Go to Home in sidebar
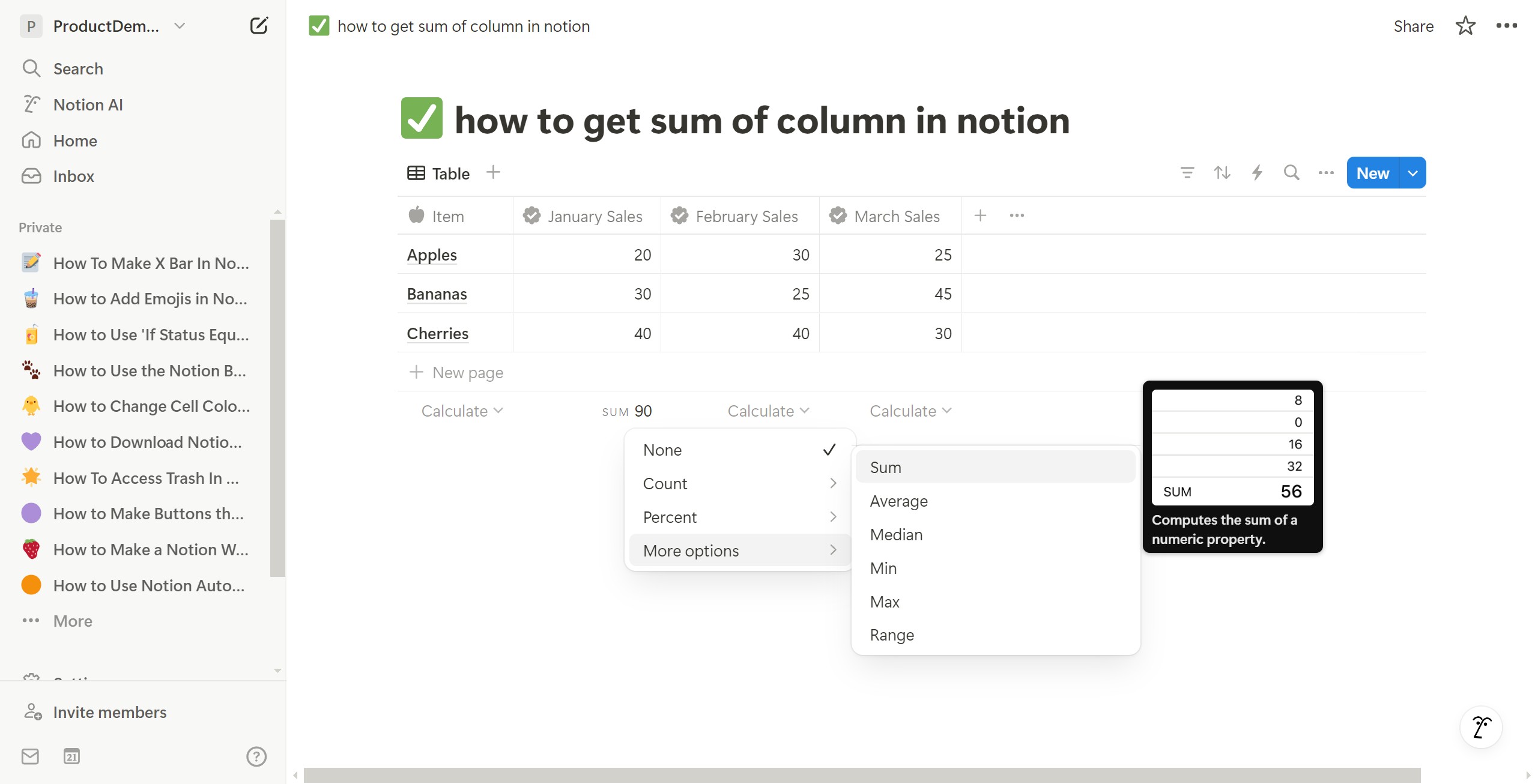 click(75, 140)
